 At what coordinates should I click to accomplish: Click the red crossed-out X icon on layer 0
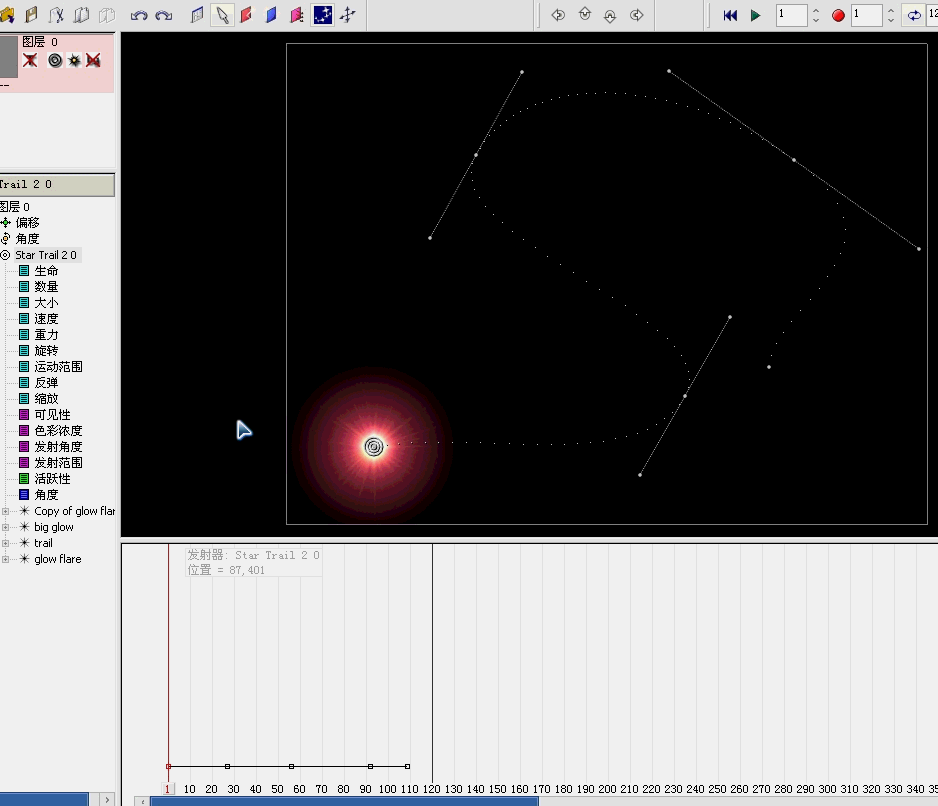[x=30, y=60]
